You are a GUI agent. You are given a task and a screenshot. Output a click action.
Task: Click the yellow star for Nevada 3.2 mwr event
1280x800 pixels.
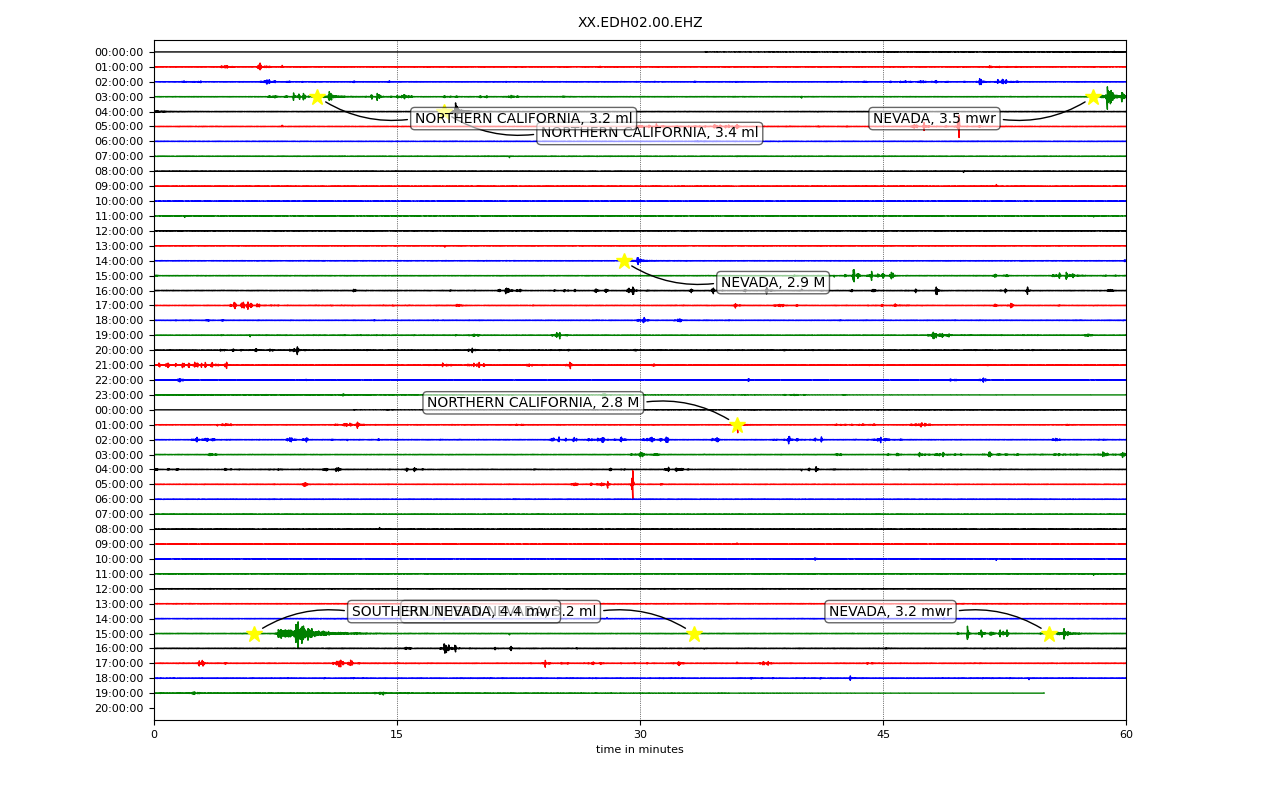pyautogui.click(x=1049, y=634)
